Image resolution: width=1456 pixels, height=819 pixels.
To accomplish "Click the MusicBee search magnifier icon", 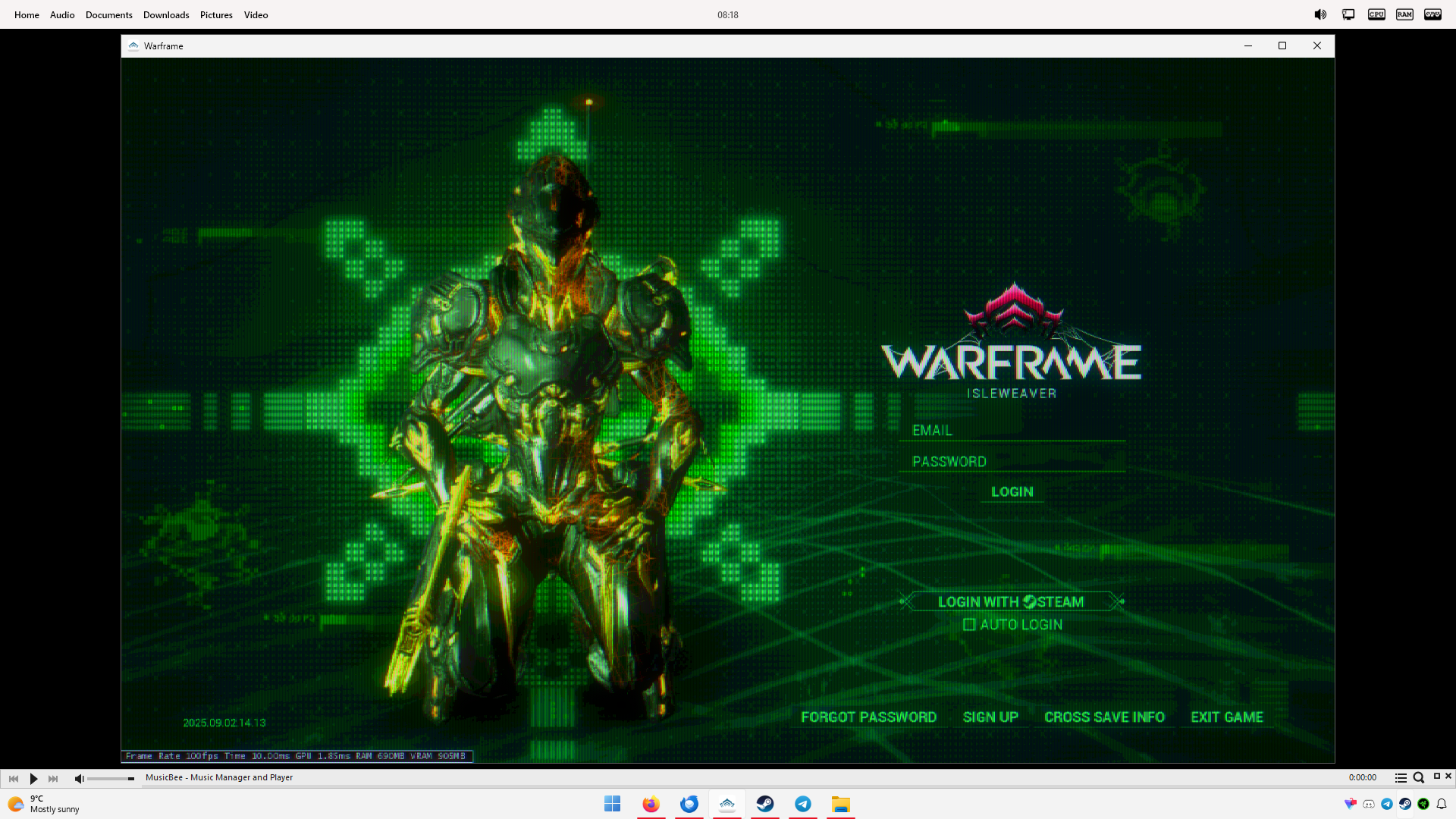I will 1419,778.
